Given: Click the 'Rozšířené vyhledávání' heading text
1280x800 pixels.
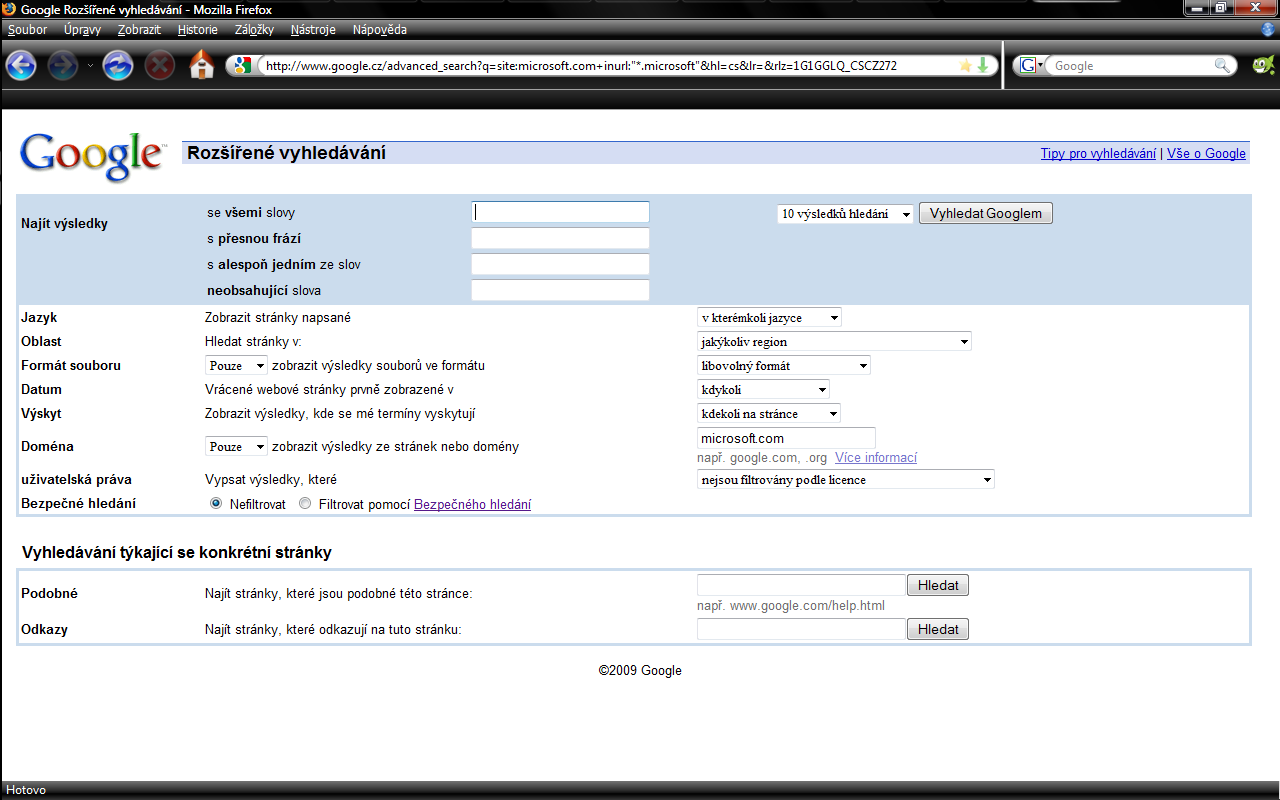Looking at the screenshot, I should point(287,154).
